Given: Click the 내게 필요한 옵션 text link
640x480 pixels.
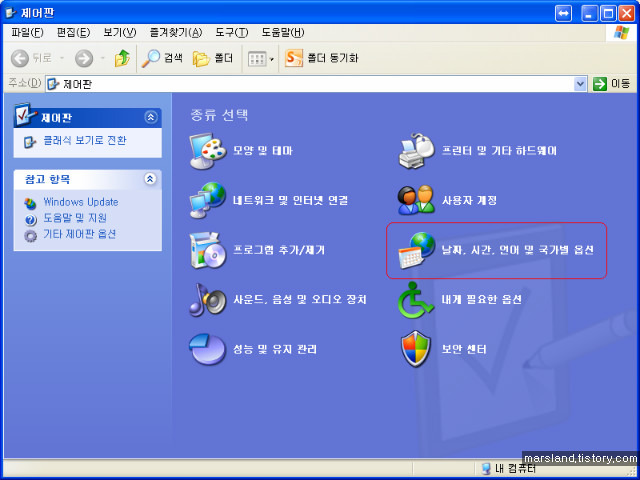Looking at the screenshot, I should [x=482, y=300].
